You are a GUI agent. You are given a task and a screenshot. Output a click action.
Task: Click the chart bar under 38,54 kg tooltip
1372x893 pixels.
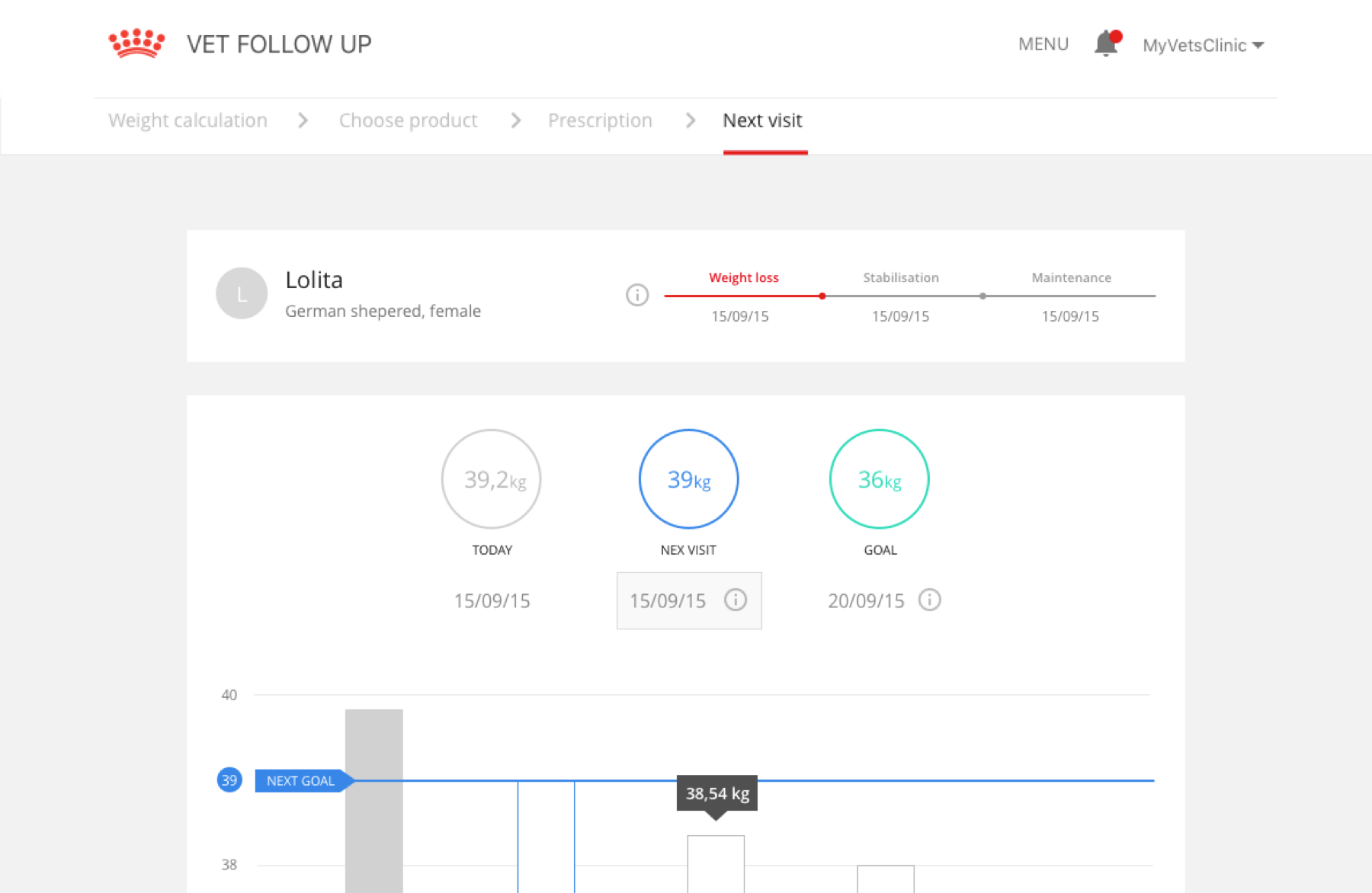pyautogui.click(x=716, y=863)
